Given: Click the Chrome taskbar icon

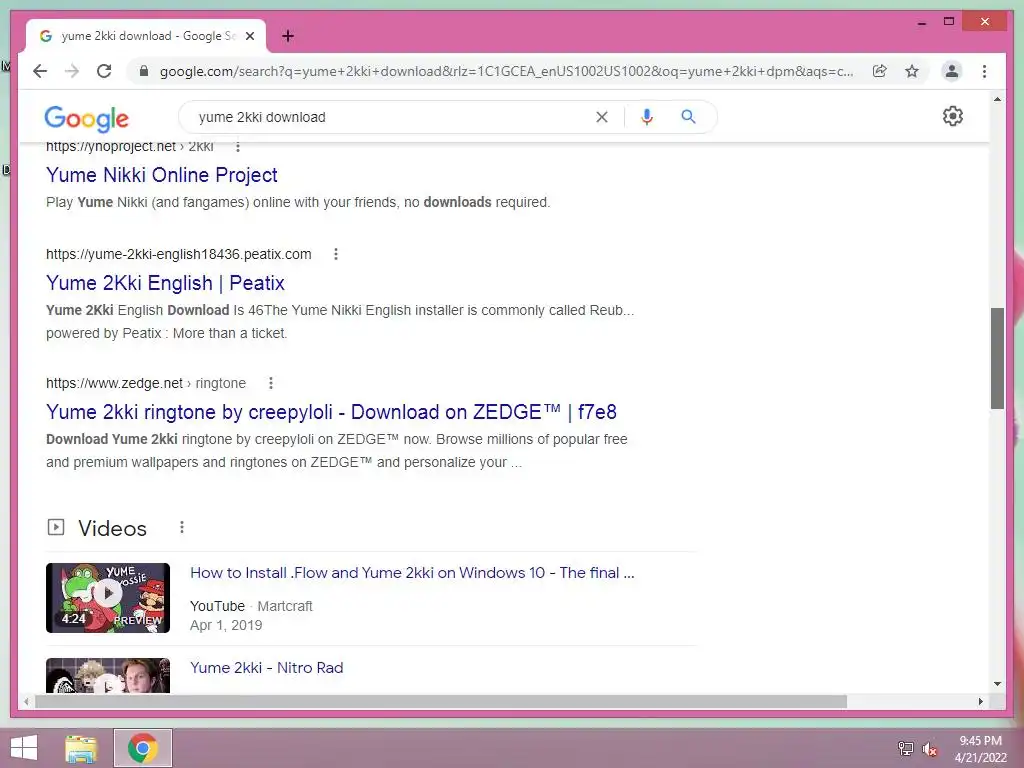Looking at the screenshot, I should [x=143, y=748].
